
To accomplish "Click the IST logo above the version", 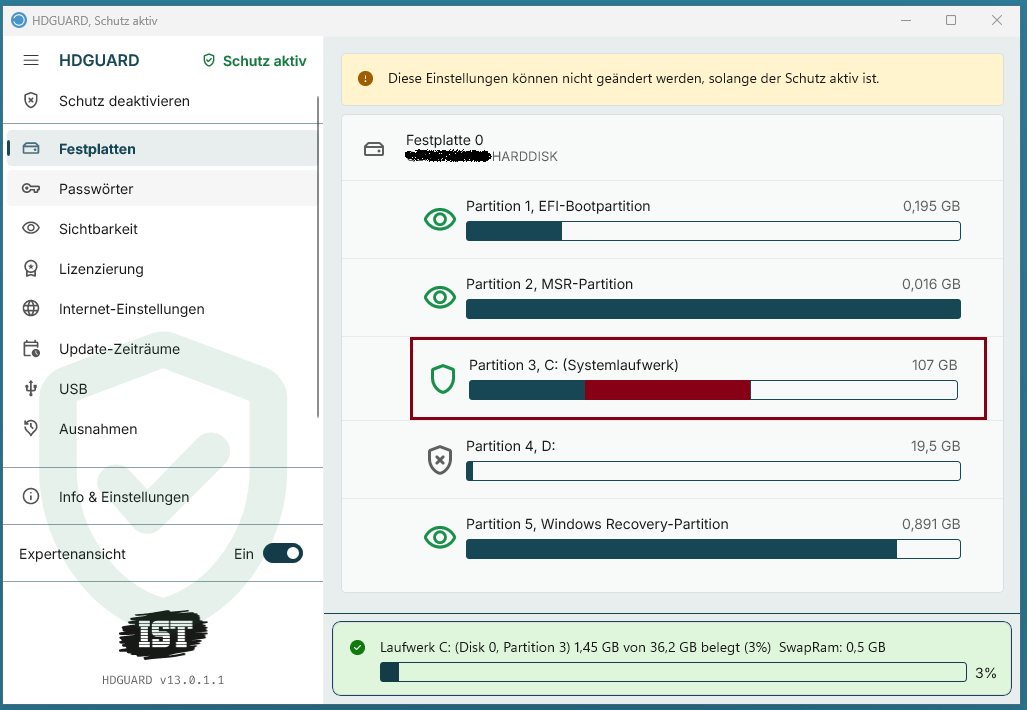I will tap(163, 634).
